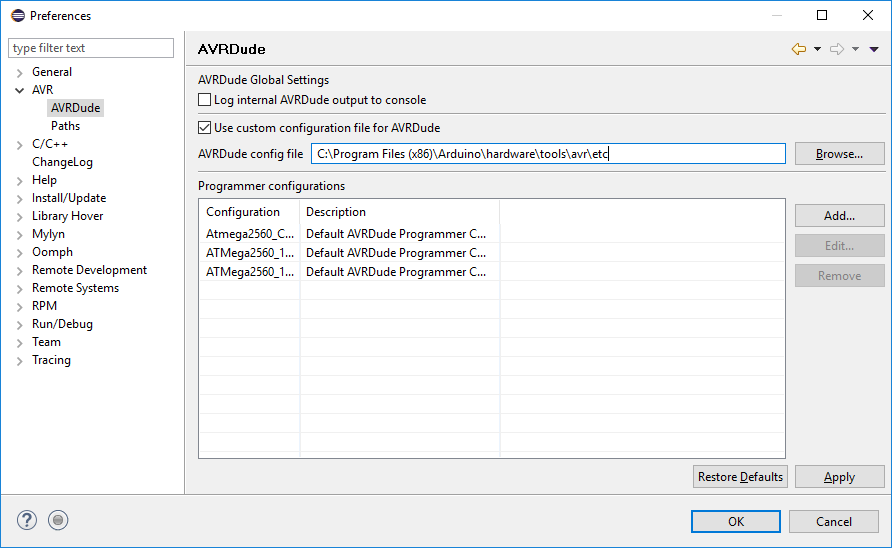
Task: Click in the AVRDude config file field
Action: point(548,154)
